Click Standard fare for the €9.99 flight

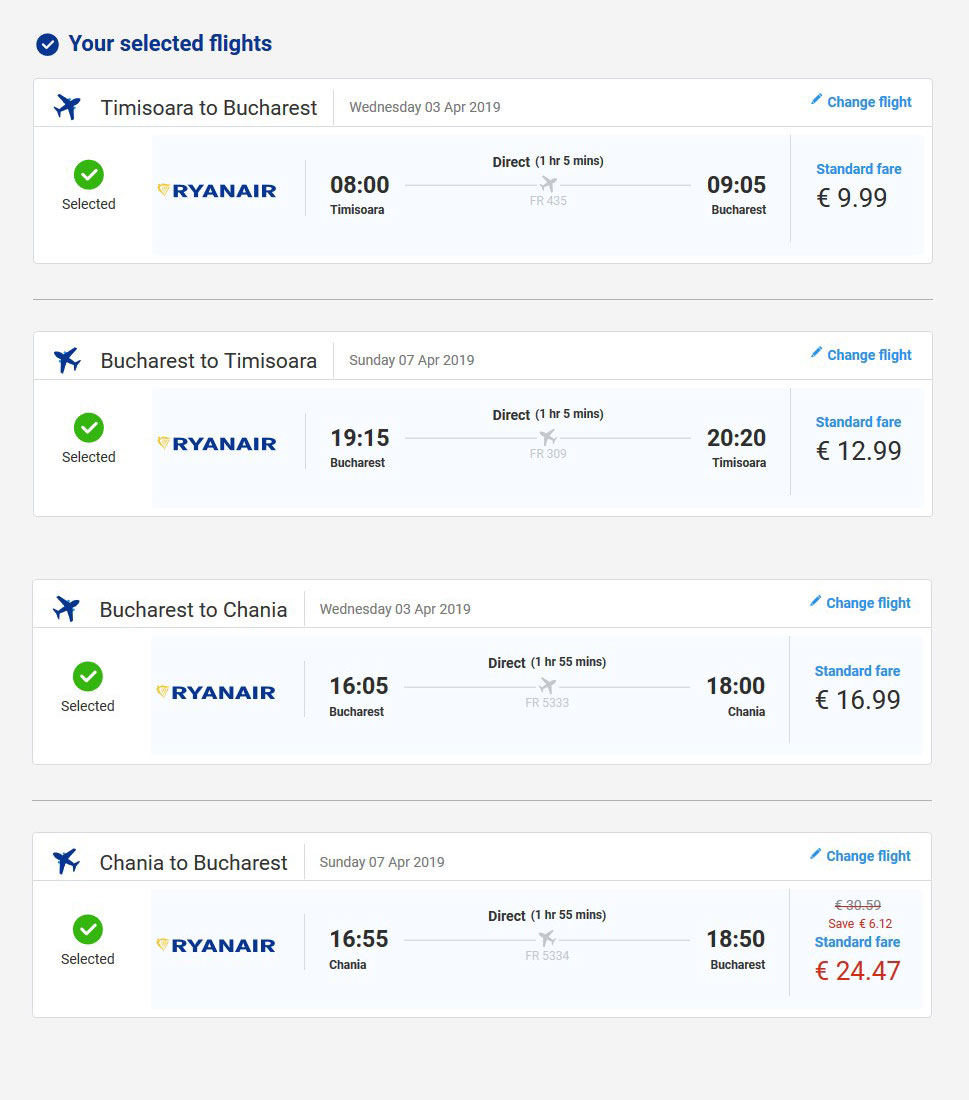(x=858, y=169)
